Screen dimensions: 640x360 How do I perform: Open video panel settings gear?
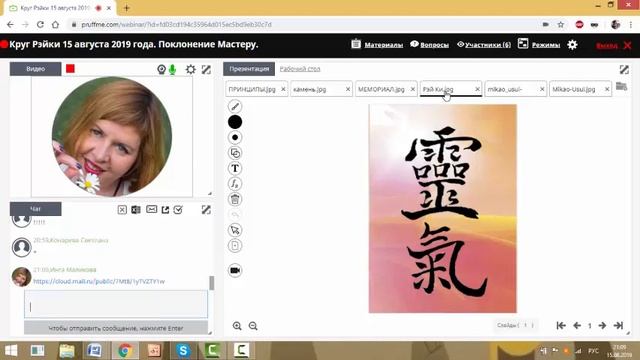pos(191,69)
